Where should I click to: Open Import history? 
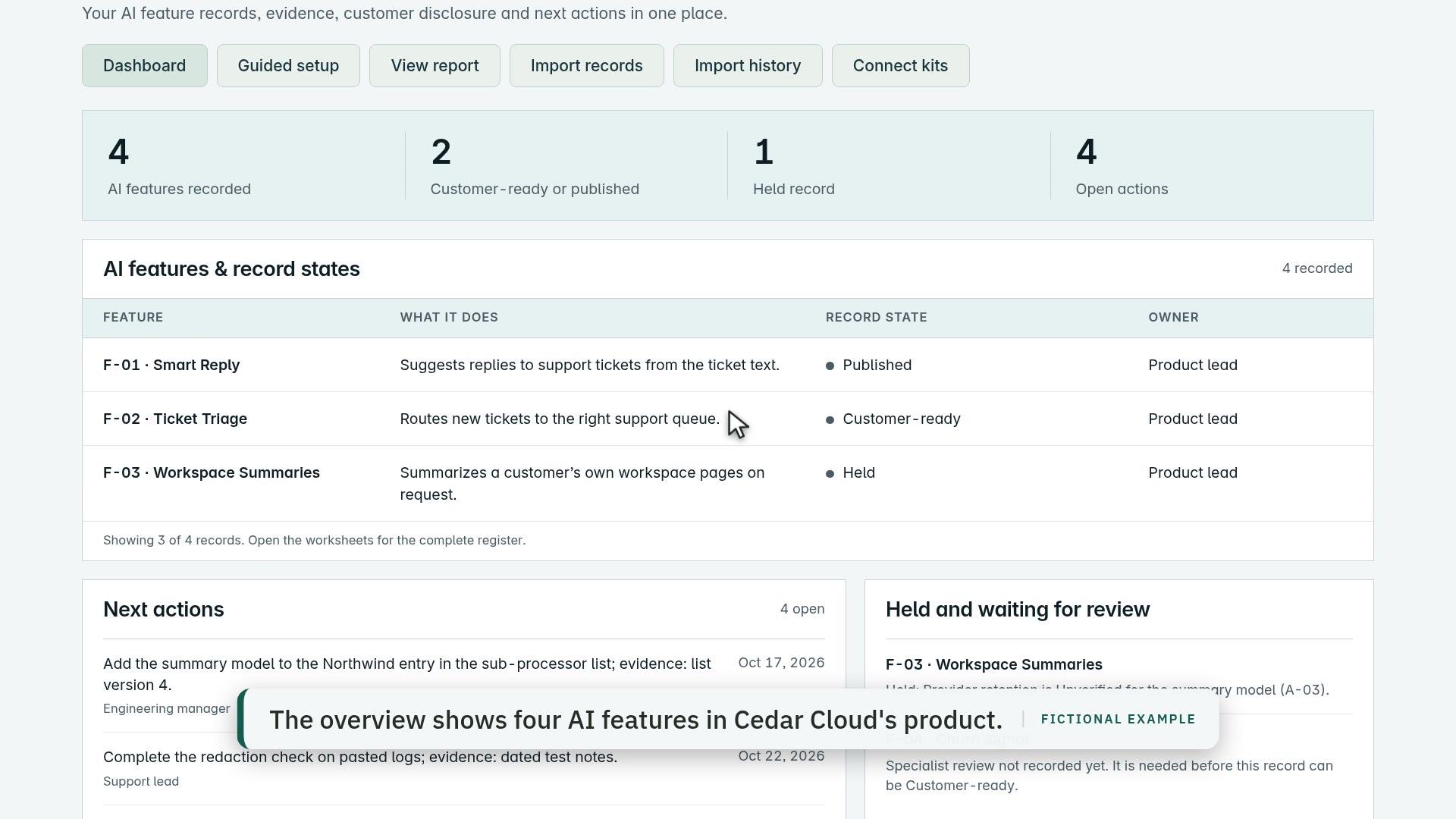tap(748, 65)
